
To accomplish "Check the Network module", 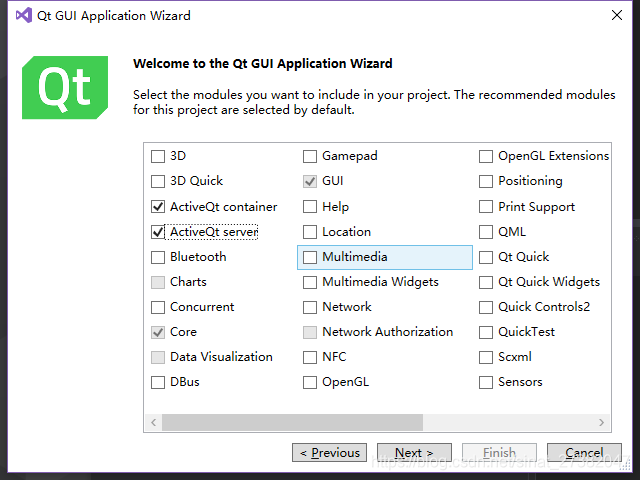I will [x=310, y=307].
